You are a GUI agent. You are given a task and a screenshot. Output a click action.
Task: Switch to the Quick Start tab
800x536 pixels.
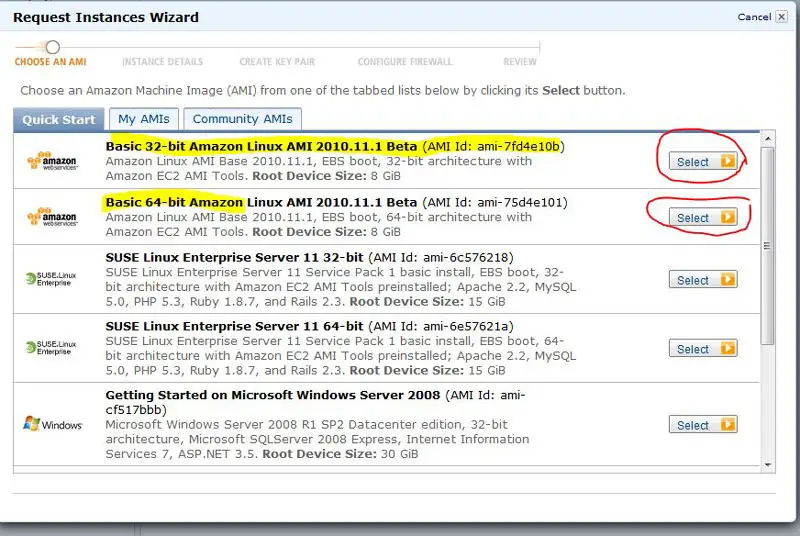click(x=59, y=119)
